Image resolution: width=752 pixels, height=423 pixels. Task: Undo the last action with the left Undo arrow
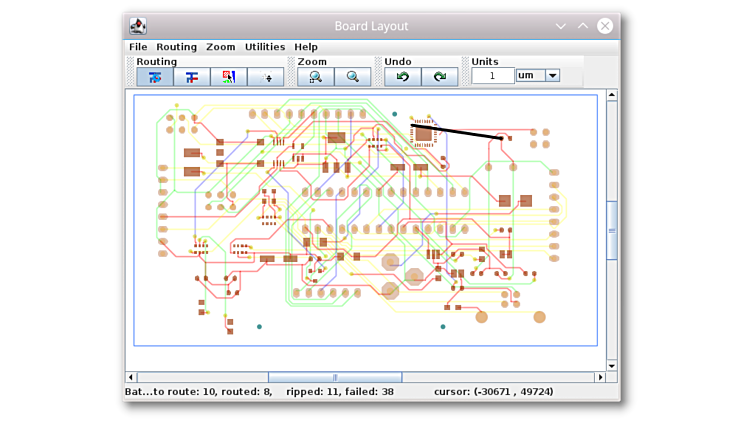(x=402, y=77)
